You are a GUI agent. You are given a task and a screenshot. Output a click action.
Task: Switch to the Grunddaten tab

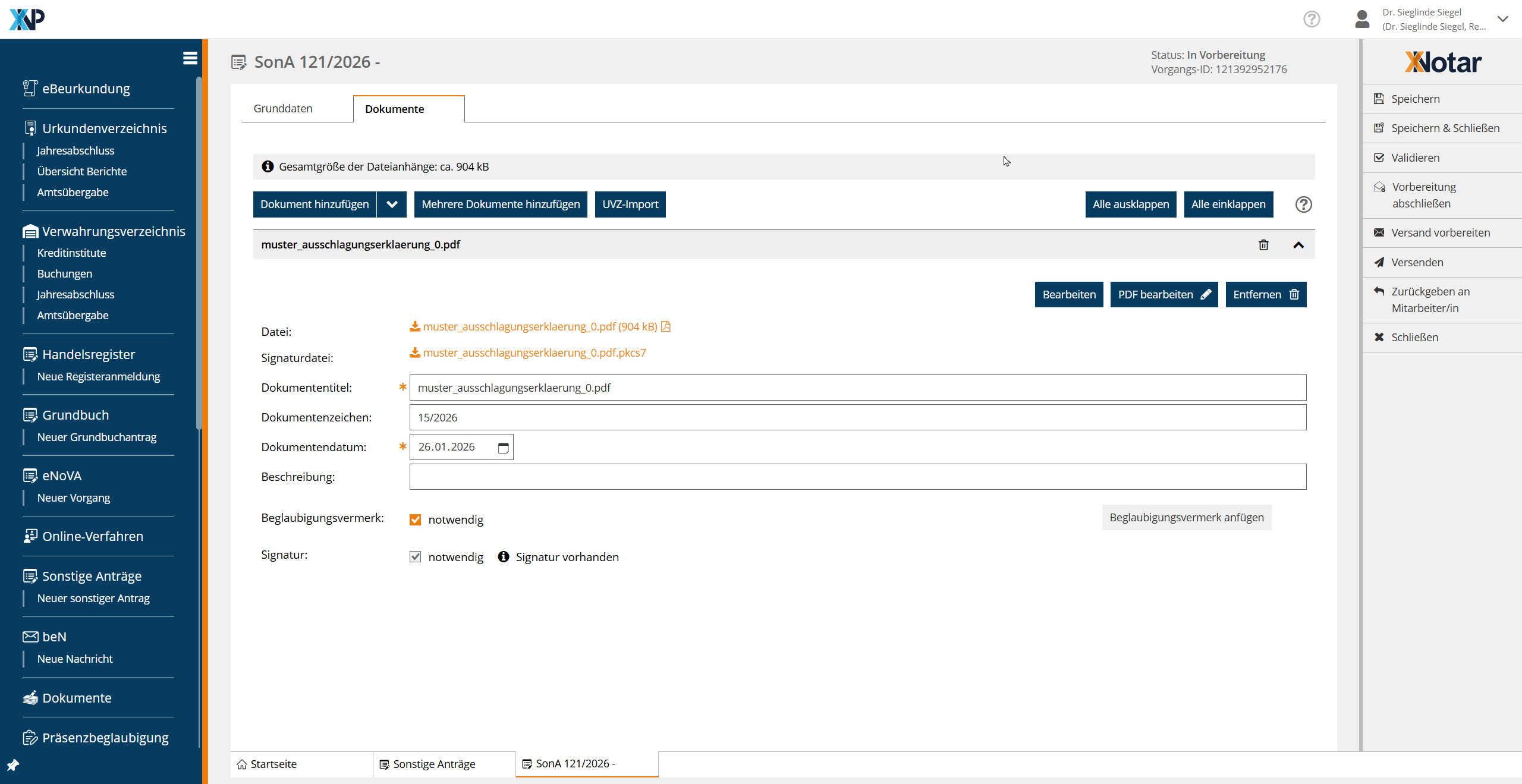coord(283,109)
